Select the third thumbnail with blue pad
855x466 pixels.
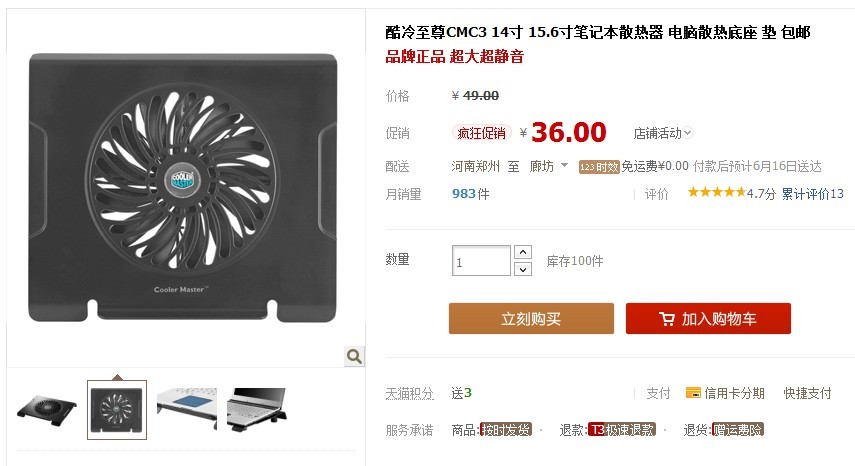[x=186, y=409]
